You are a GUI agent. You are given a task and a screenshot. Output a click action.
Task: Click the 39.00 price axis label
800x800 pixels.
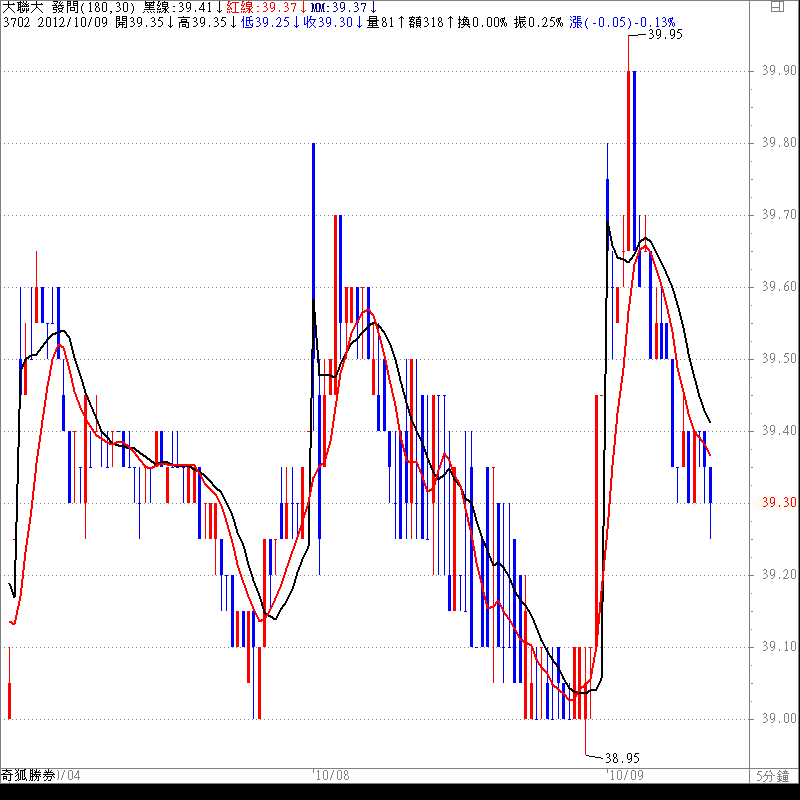(x=779, y=718)
